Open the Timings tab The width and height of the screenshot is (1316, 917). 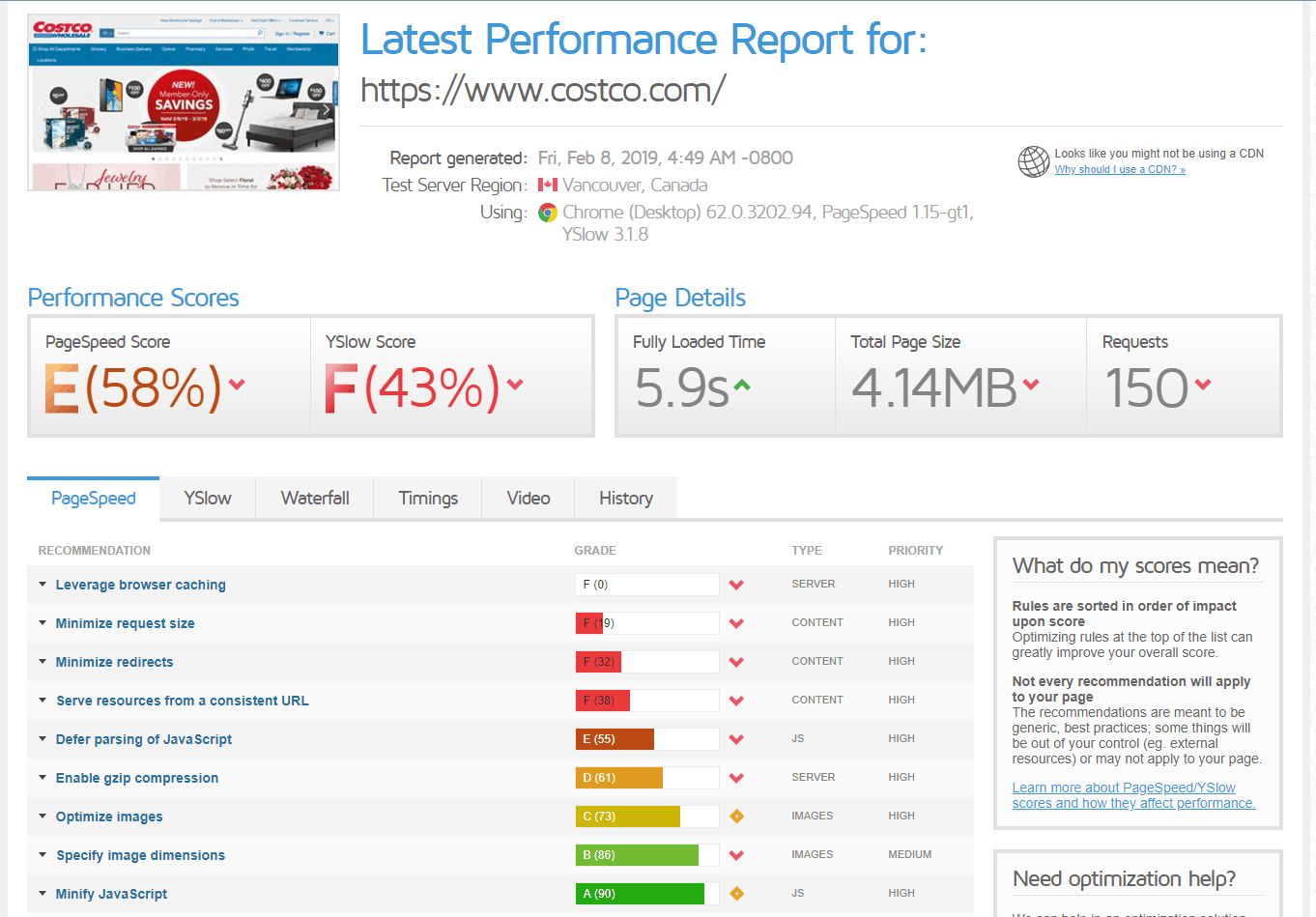428,499
